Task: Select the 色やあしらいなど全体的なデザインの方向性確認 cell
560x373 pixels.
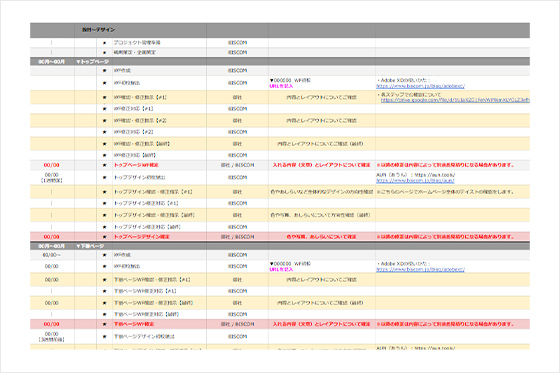Action: click(321, 192)
